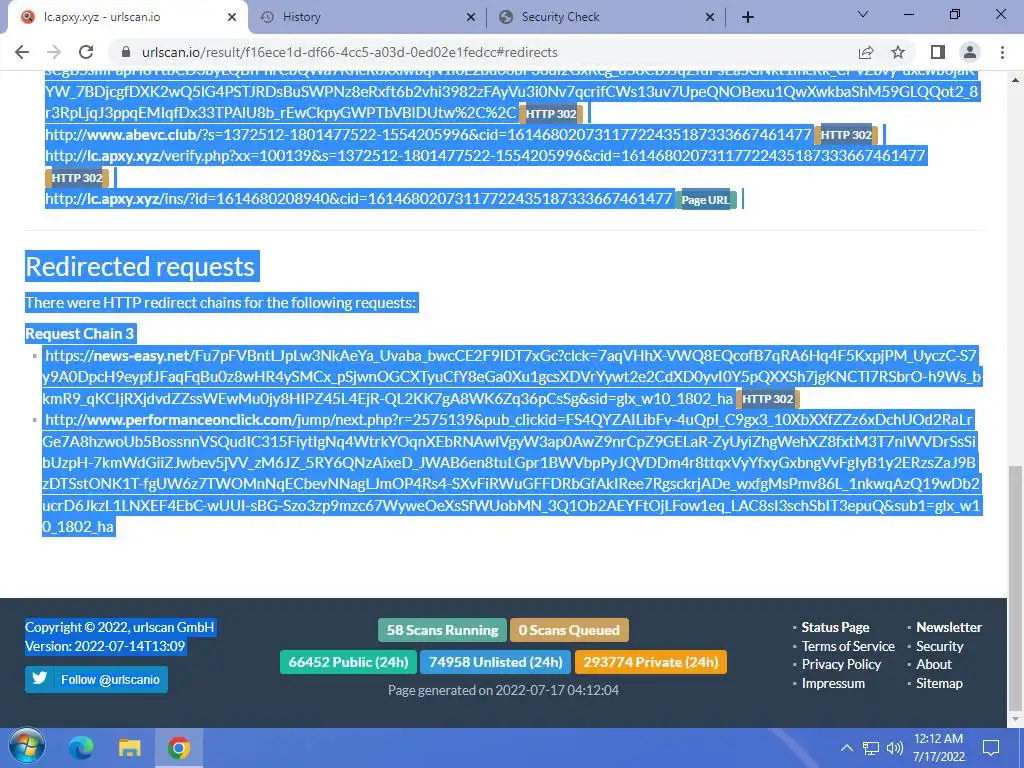
Task: Close the lc.apxy.xyz urlscan.io tab
Action: click(232, 17)
